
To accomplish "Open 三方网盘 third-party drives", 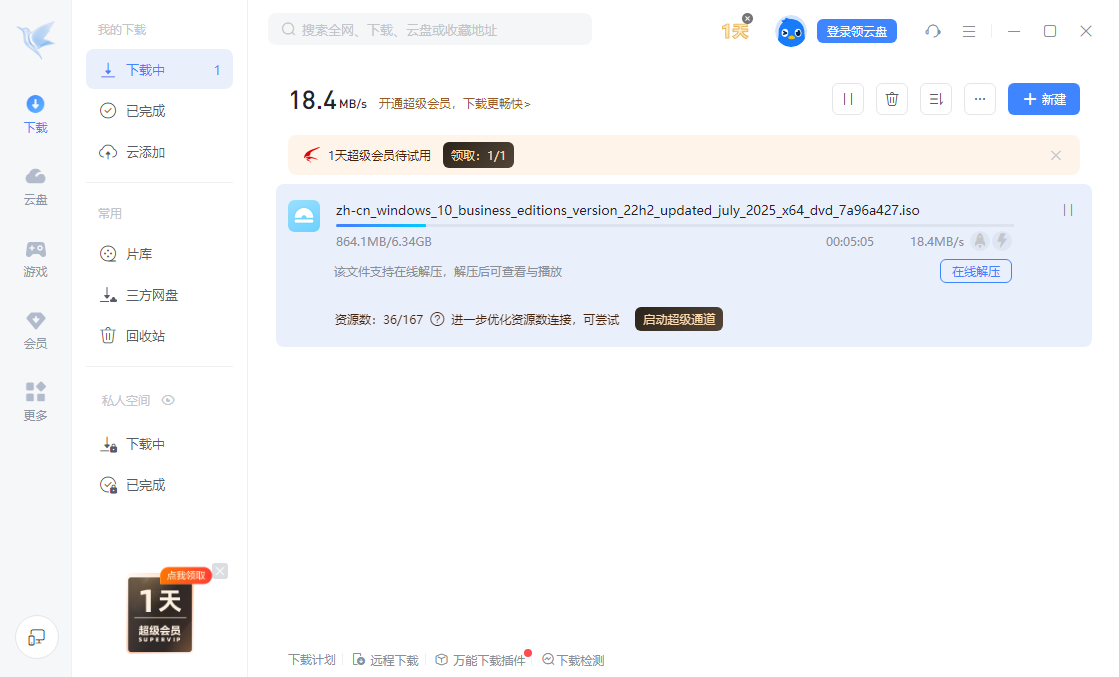I will 159,295.
